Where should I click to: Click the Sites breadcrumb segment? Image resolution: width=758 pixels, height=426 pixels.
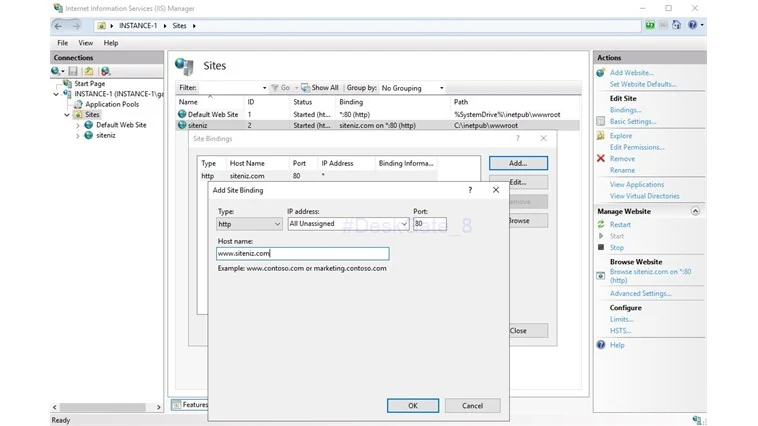179,26
